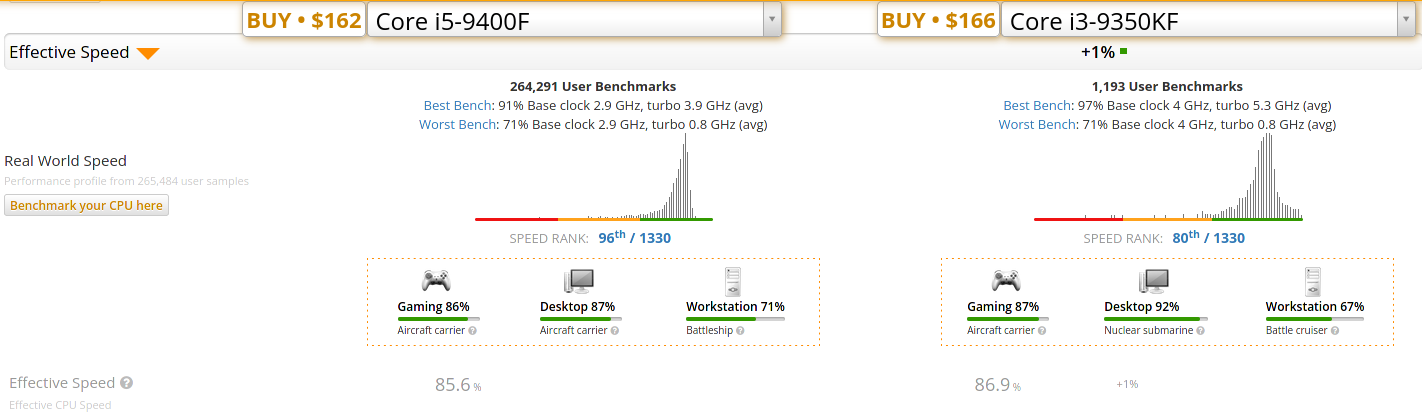Open the Core i3-9350KF CPU dropdown

pos(1209,21)
